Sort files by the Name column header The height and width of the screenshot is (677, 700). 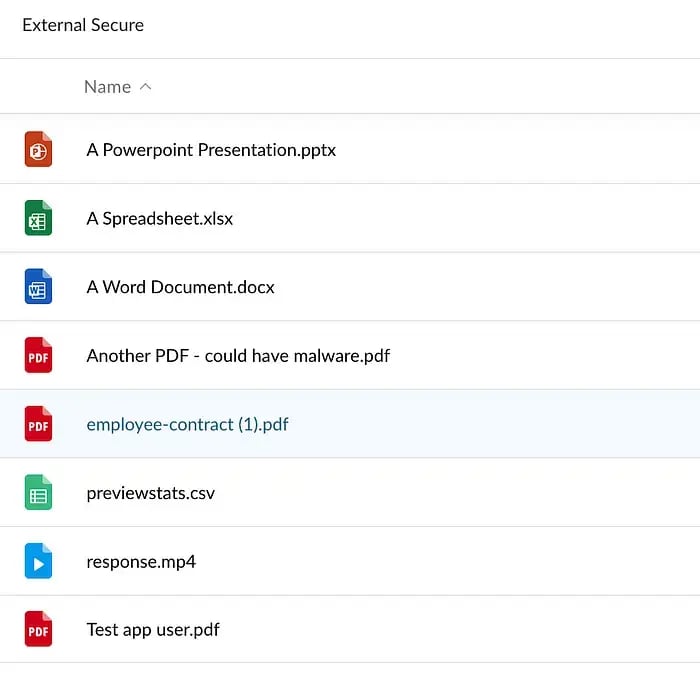pyautogui.click(x=108, y=87)
